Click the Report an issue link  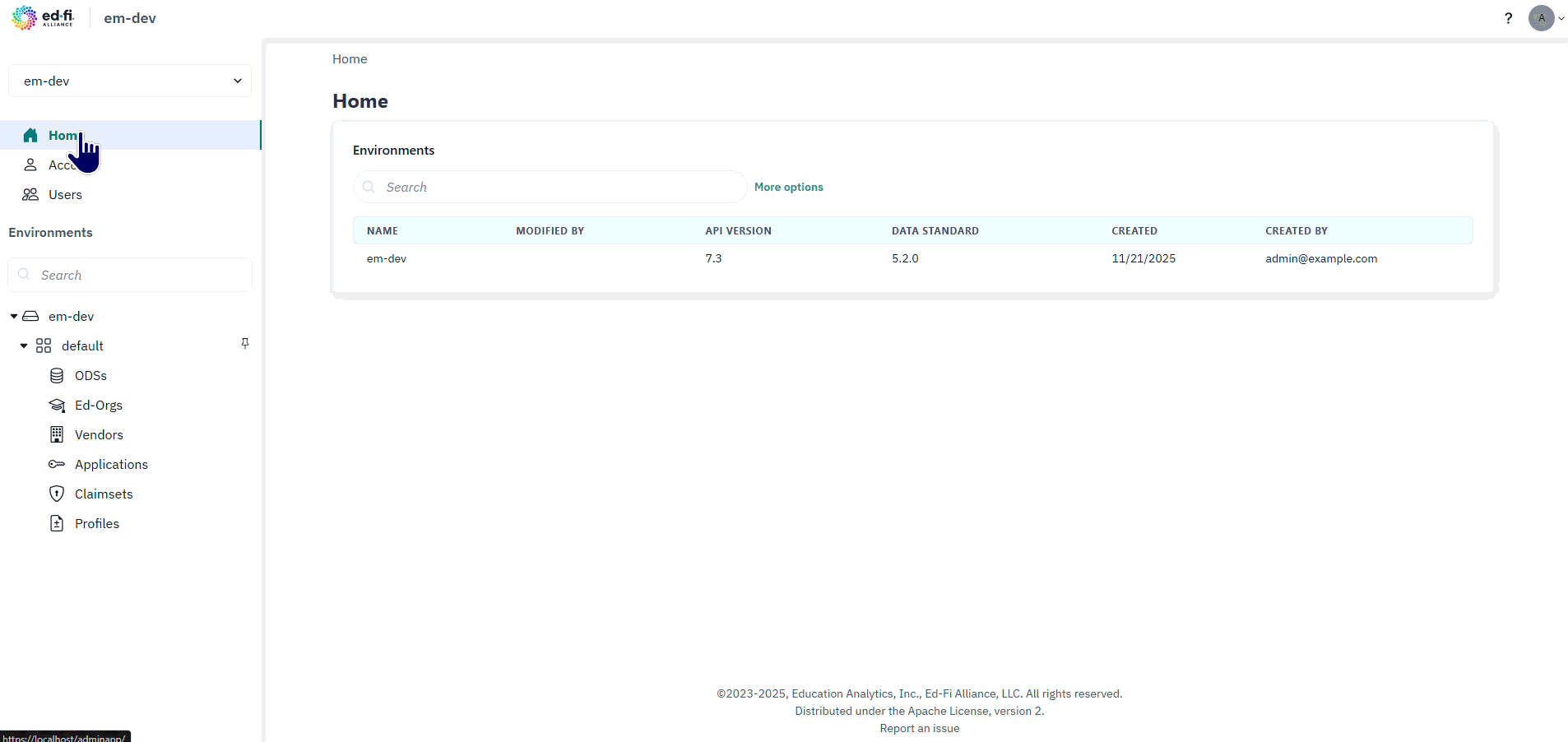pos(919,728)
